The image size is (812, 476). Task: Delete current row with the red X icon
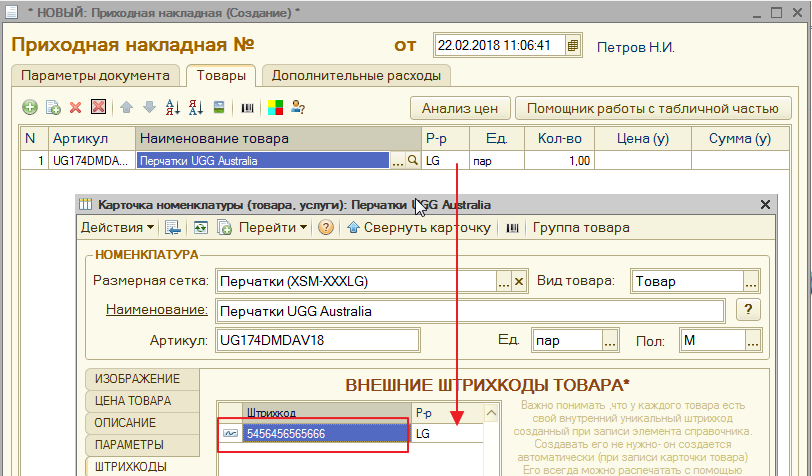click(x=76, y=108)
